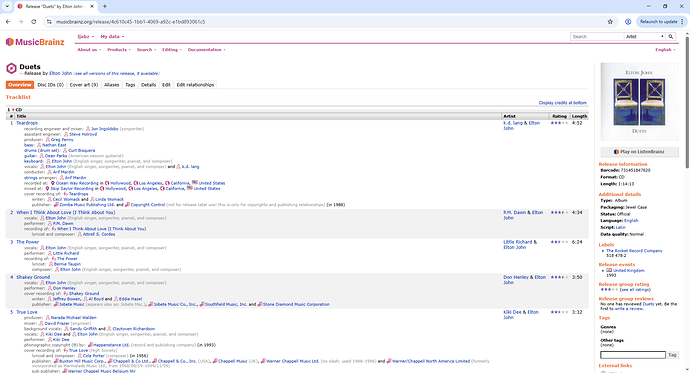
Task: Switch to Disc IDs tab
Action: (51, 85)
